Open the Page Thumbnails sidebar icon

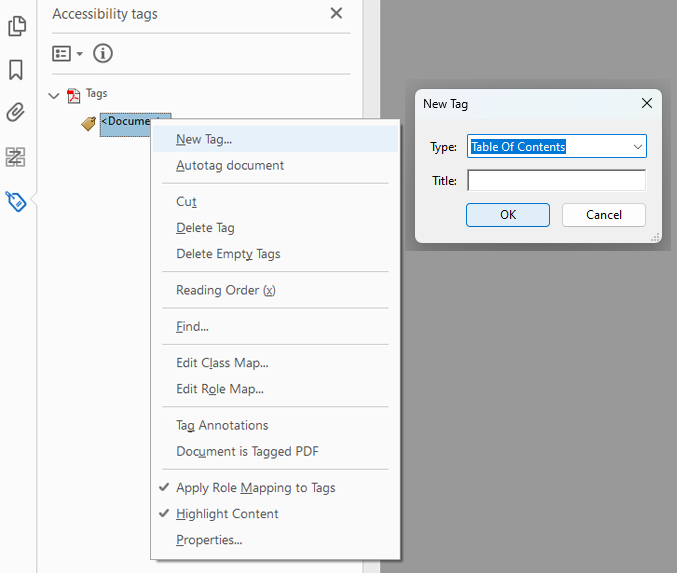(16, 27)
